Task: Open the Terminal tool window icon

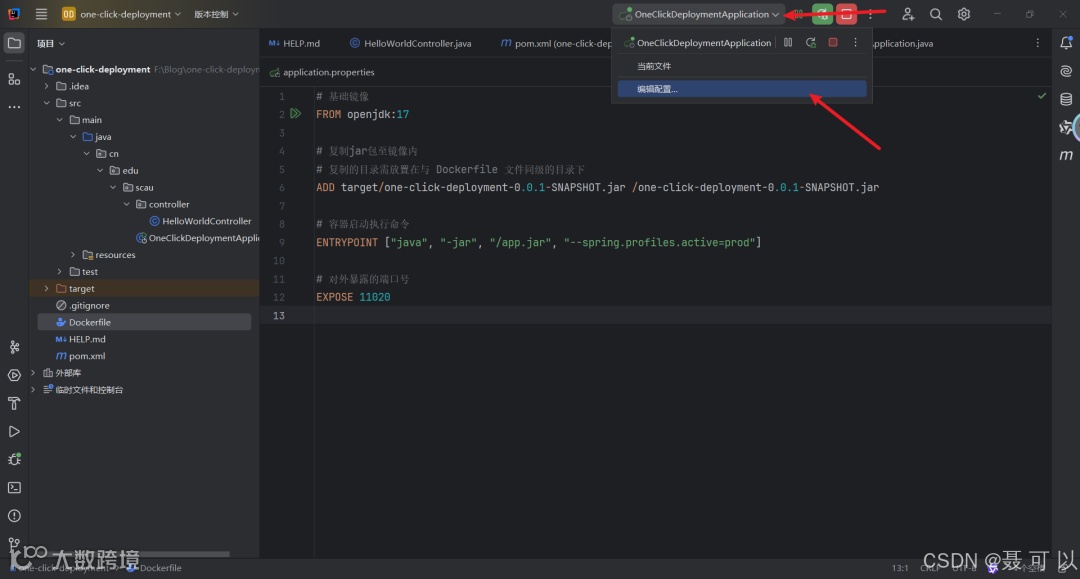Action: [x=14, y=487]
